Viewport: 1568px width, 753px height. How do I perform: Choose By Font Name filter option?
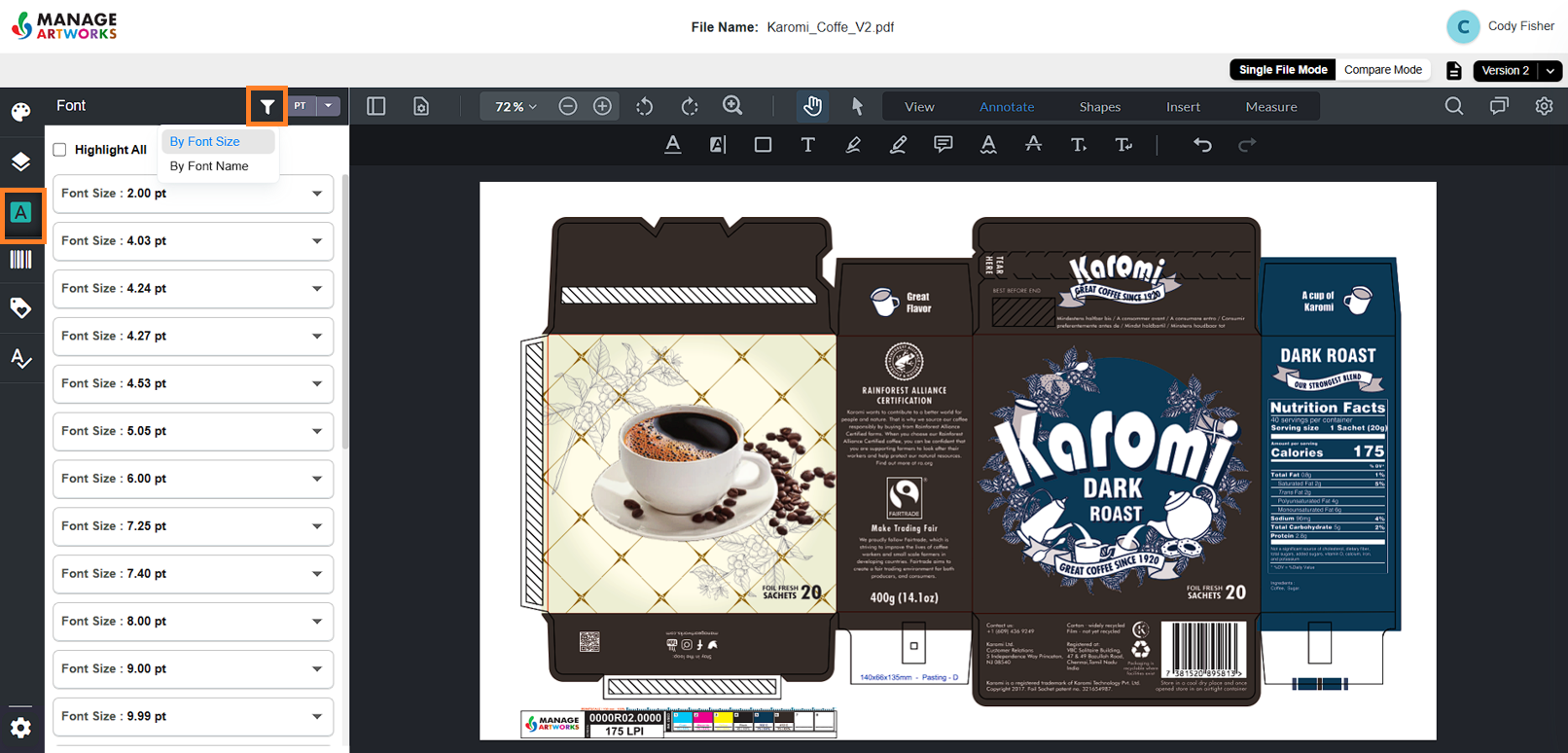click(218, 166)
